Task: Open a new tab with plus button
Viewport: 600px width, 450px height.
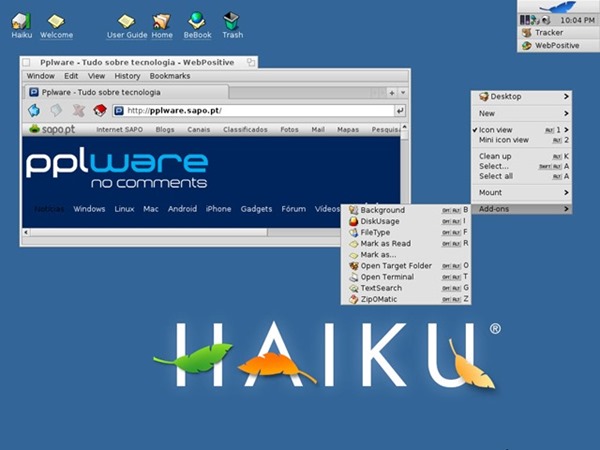Action: (x=392, y=93)
